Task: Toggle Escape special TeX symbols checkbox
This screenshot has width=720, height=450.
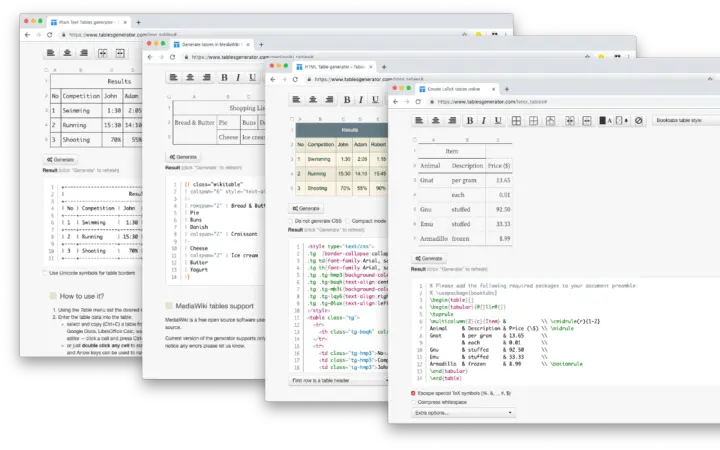Action: point(413,393)
